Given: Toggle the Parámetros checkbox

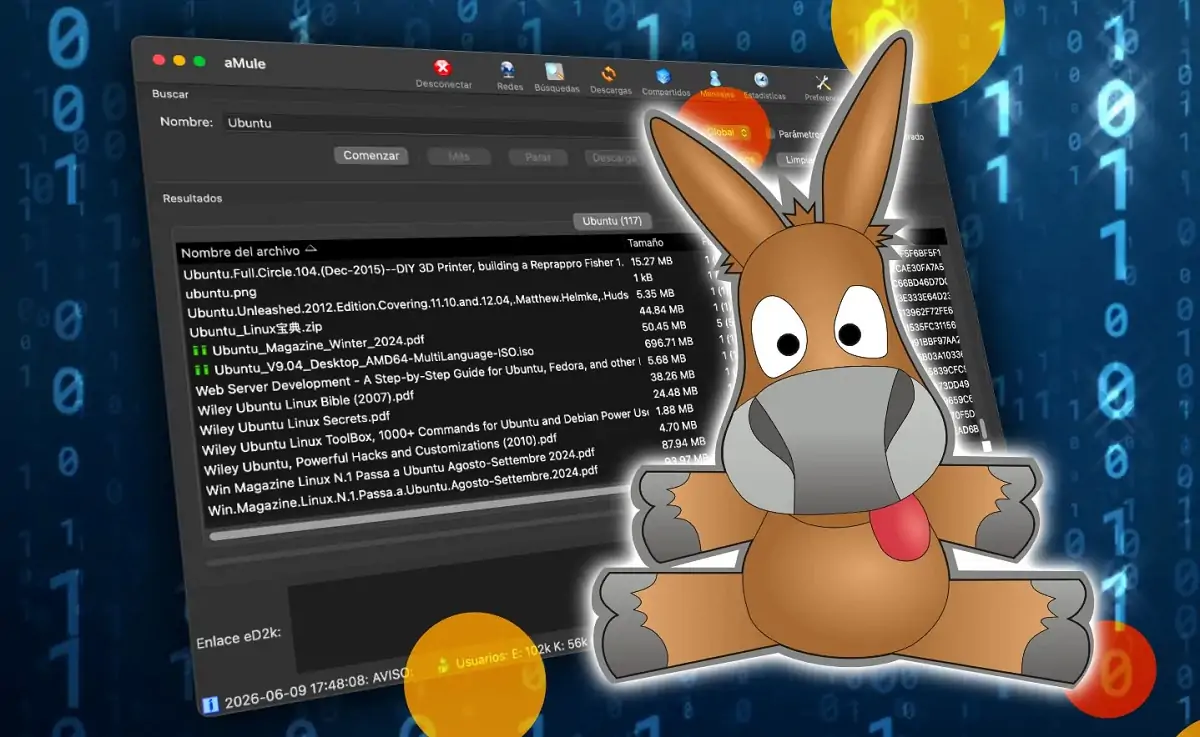Looking at the screenshot, I should [x=770, y=134].
